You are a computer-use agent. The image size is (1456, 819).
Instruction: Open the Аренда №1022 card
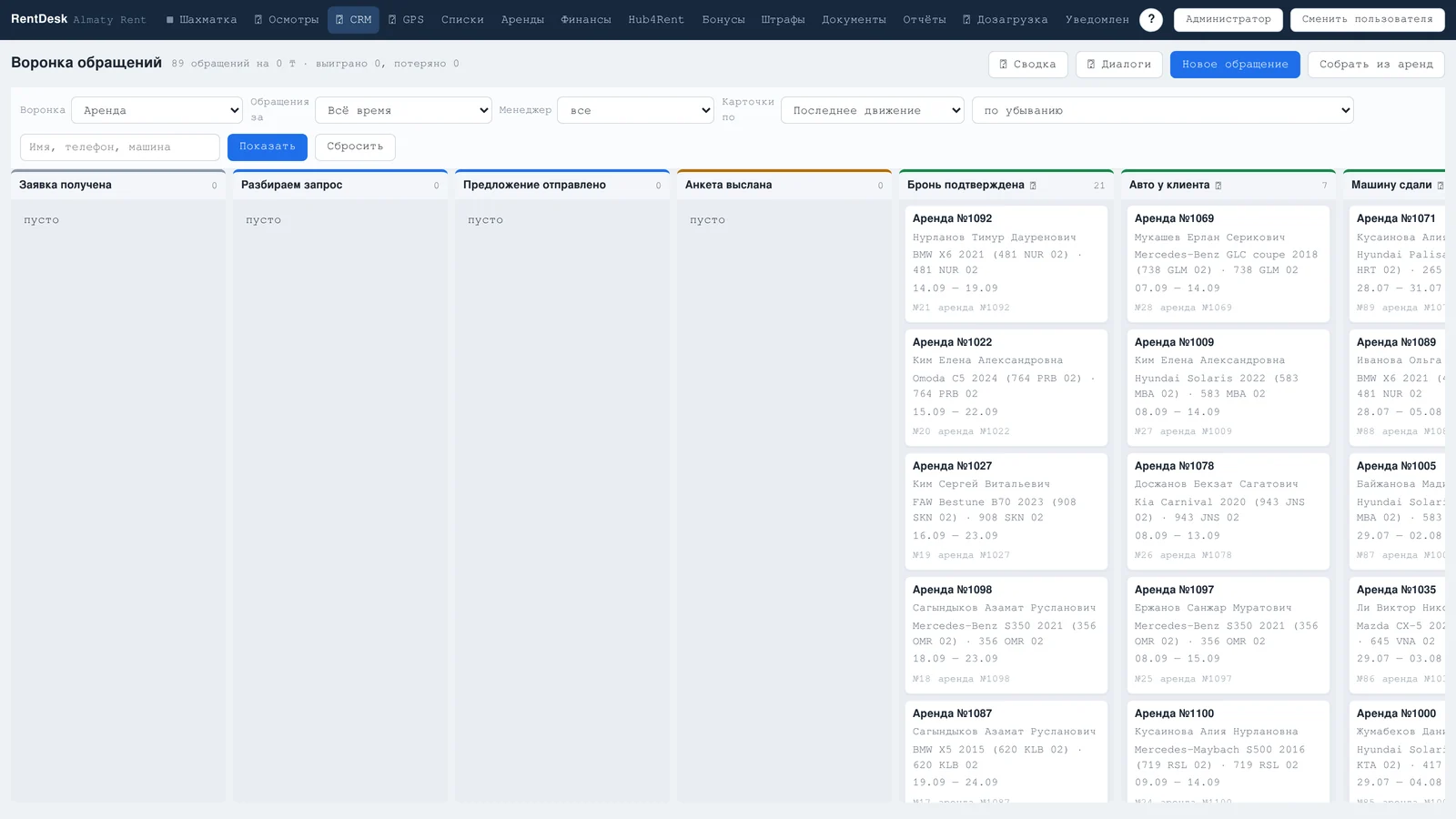[x=1006, y=388]
